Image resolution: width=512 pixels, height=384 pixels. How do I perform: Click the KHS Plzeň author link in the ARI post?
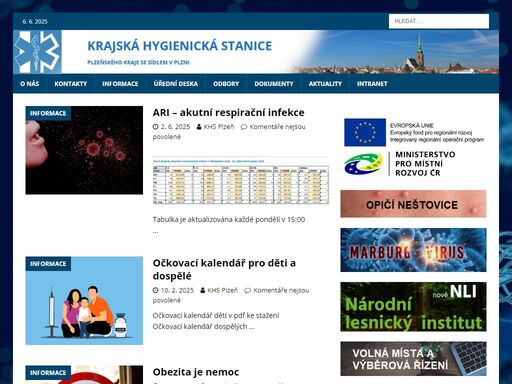tap(219, 127)
